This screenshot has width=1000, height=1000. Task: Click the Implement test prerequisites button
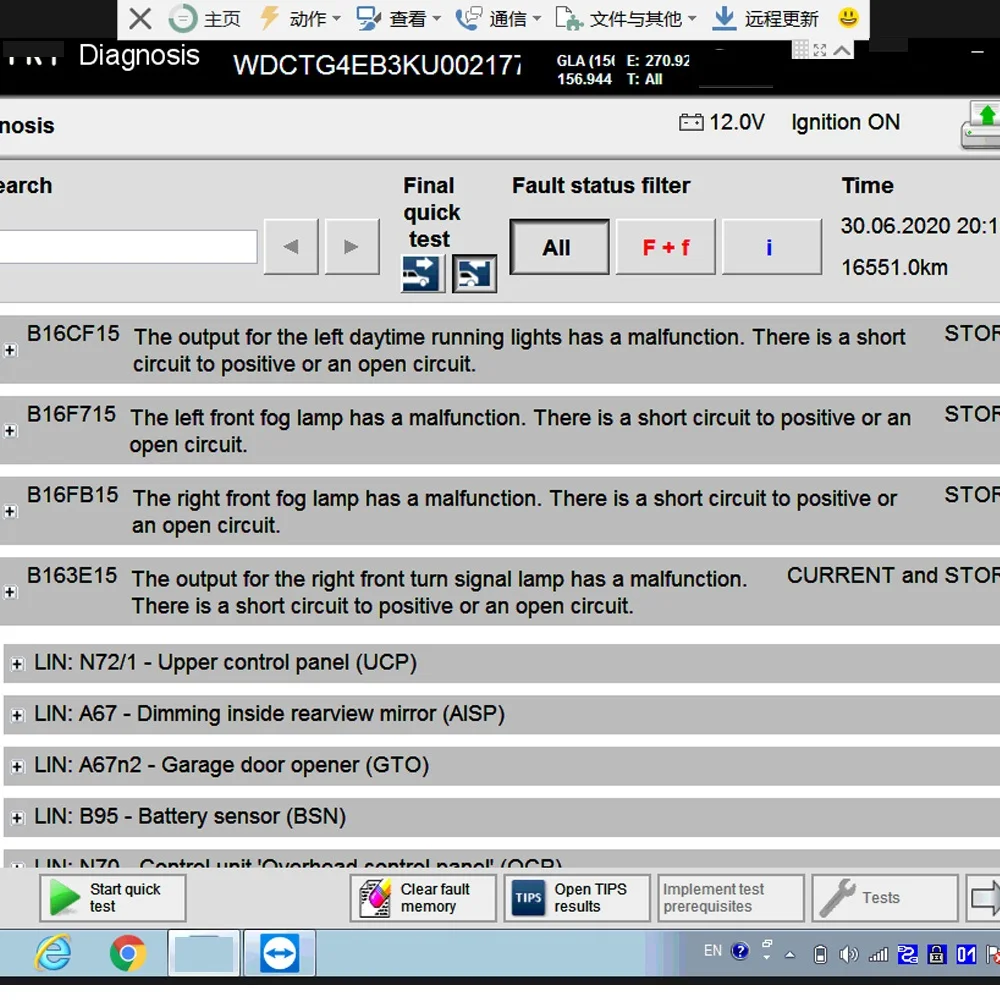point(731,898)
